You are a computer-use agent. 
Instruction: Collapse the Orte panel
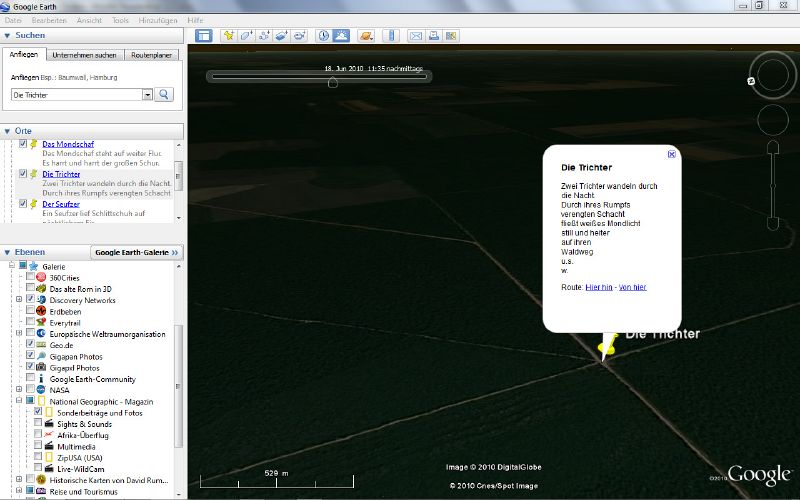click(7, 131)
